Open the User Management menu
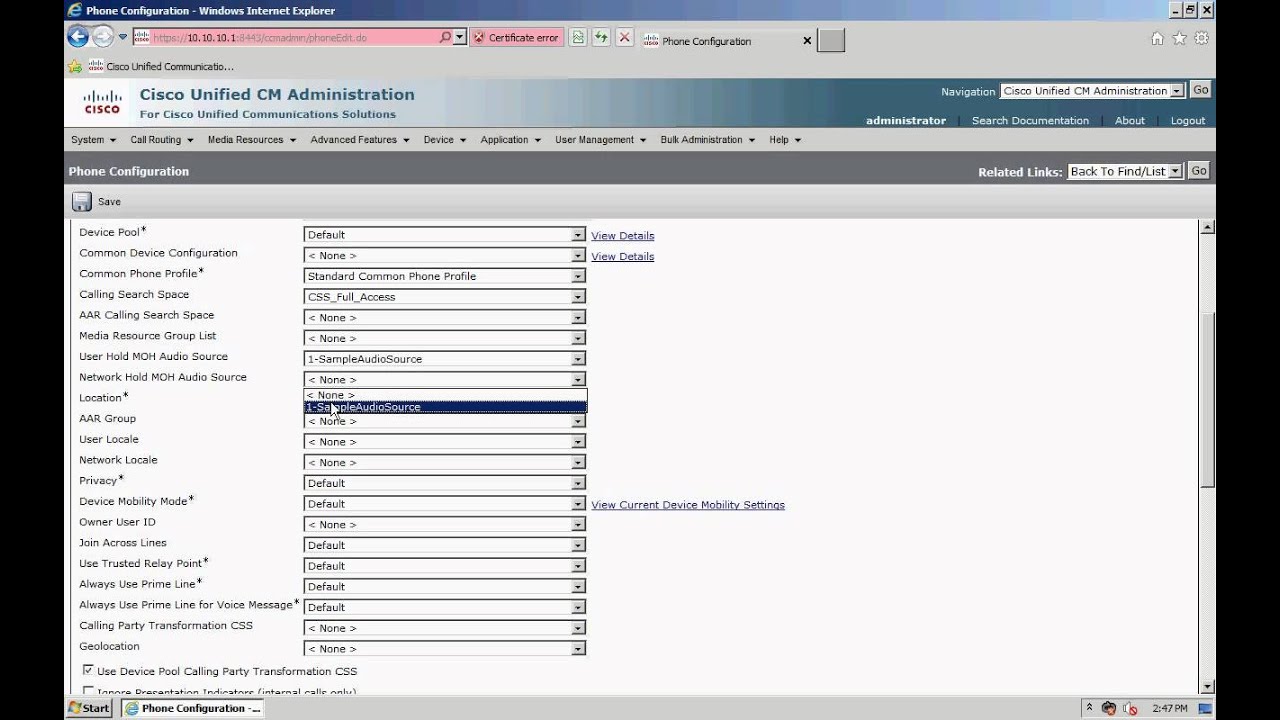 pyautogui.click(x=600, y=140)
